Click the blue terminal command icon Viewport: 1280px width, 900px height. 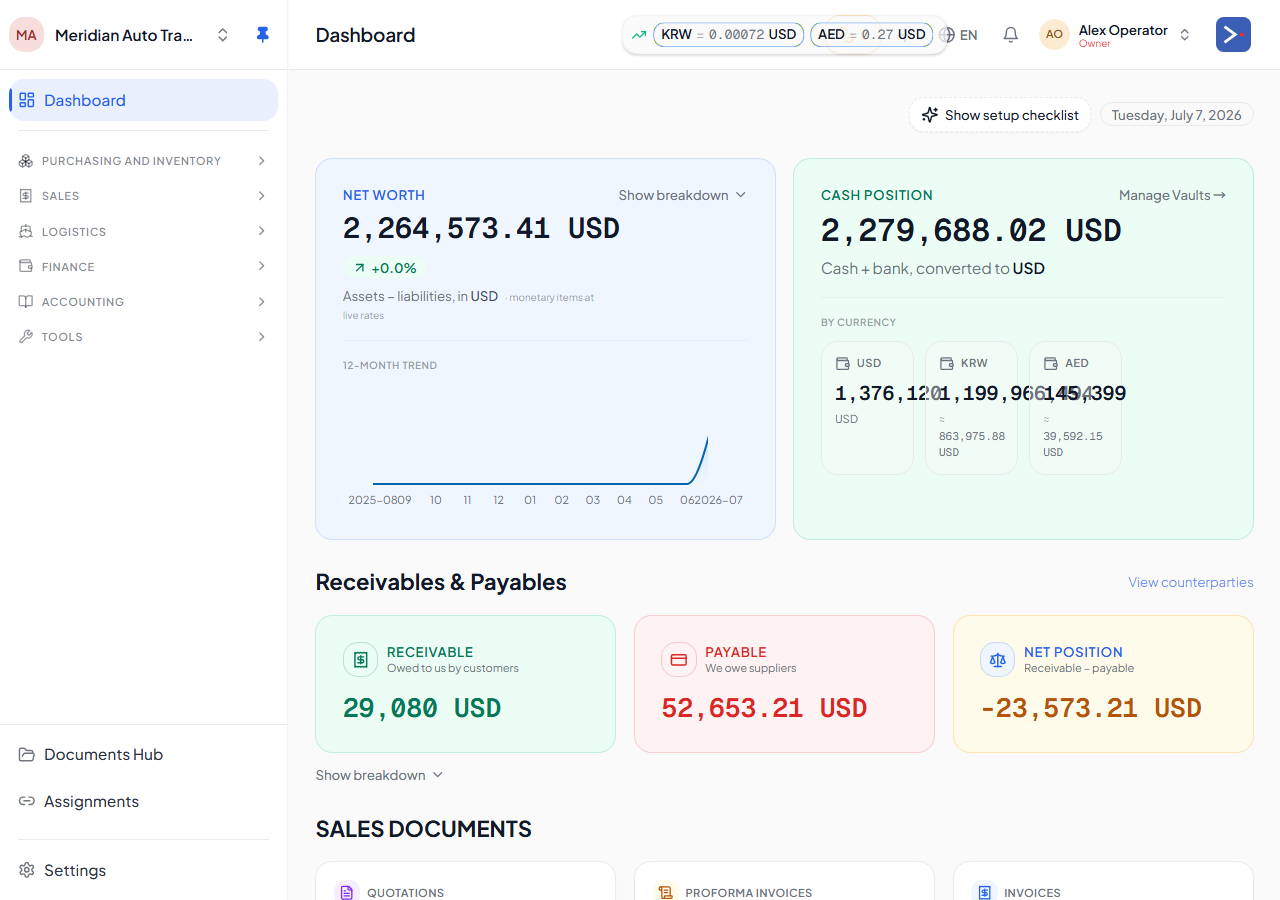[x=1233, y=35]
